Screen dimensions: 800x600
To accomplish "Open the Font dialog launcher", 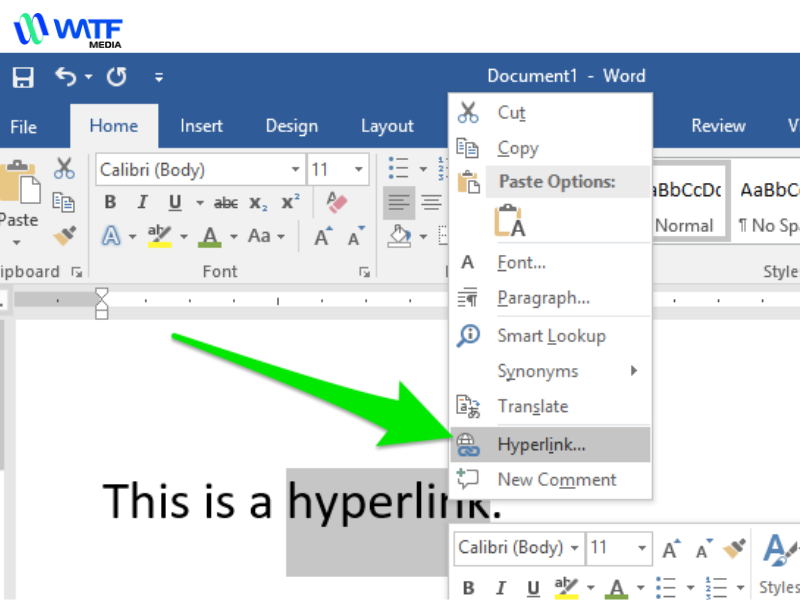I will click(x=364, y=272).
